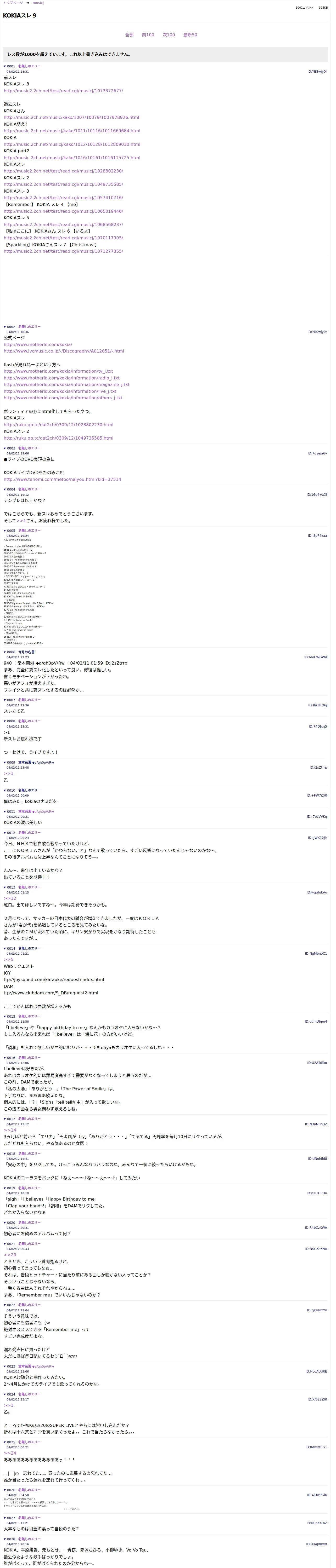Open the information/tv_j.txt link
336x1568 pixels.
coord(59,371)
